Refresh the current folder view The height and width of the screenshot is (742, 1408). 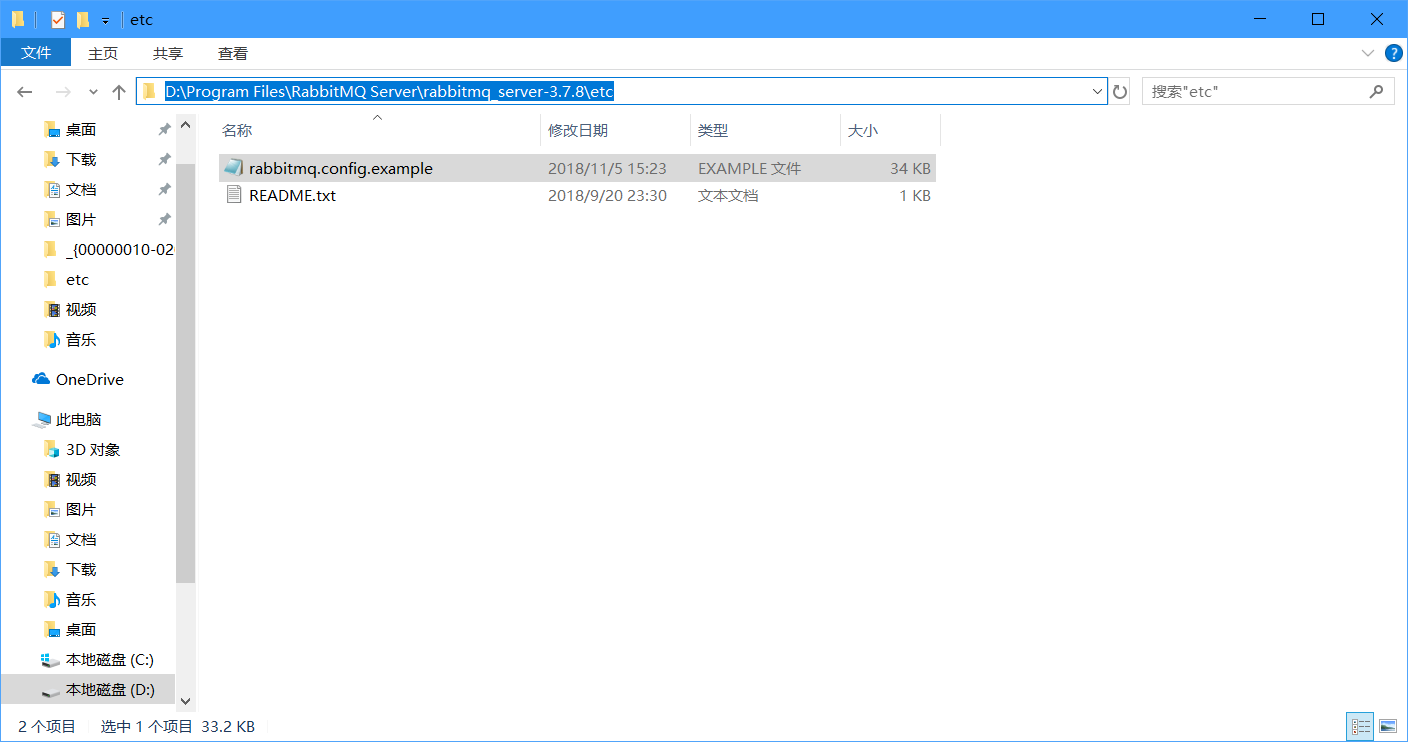(x=1120, y=92)
